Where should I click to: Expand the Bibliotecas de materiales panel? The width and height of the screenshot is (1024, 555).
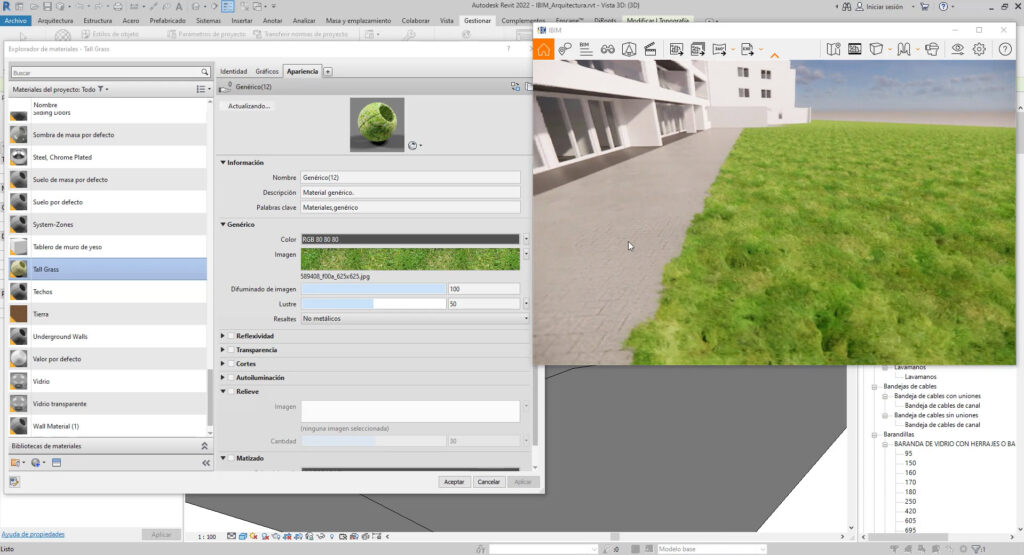pos(204,446)
